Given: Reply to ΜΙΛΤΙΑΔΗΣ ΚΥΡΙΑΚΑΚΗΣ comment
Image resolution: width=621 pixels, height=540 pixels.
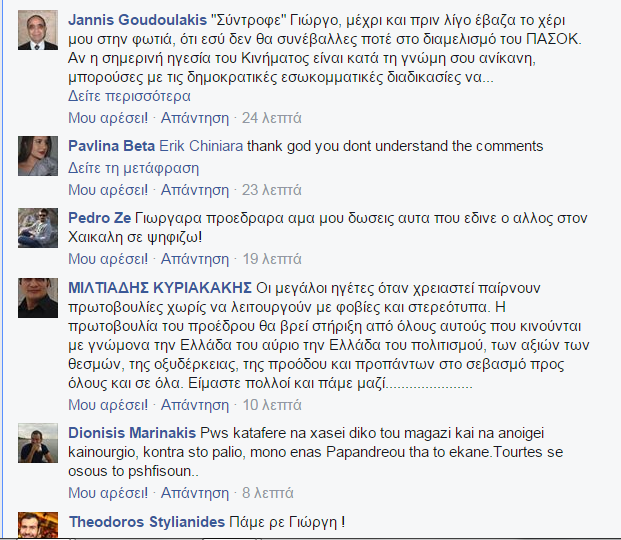Looking at the screenshot, I should pyautogui.click(x=195, y=405).
